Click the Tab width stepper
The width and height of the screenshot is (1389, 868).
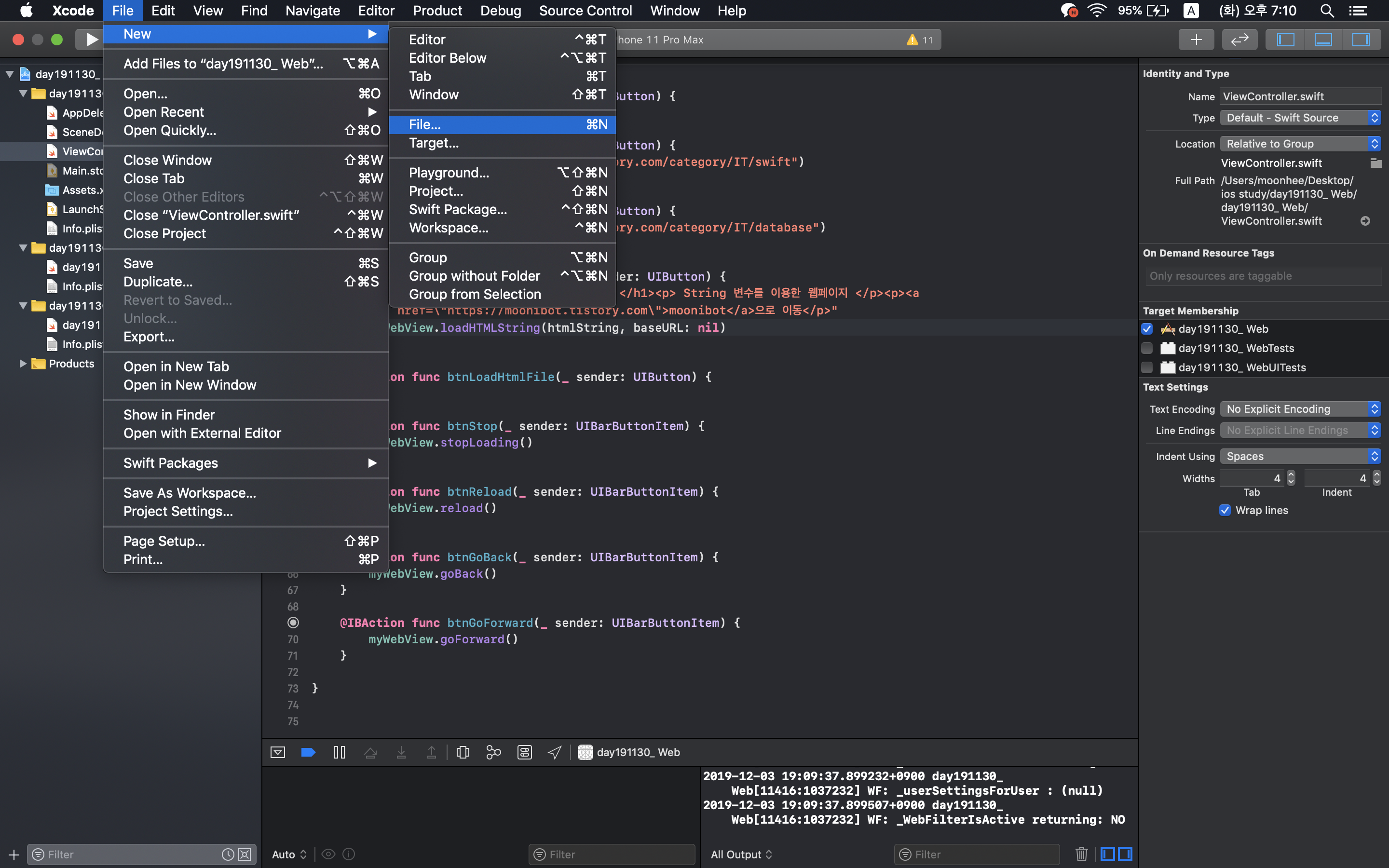[1291, 478]
